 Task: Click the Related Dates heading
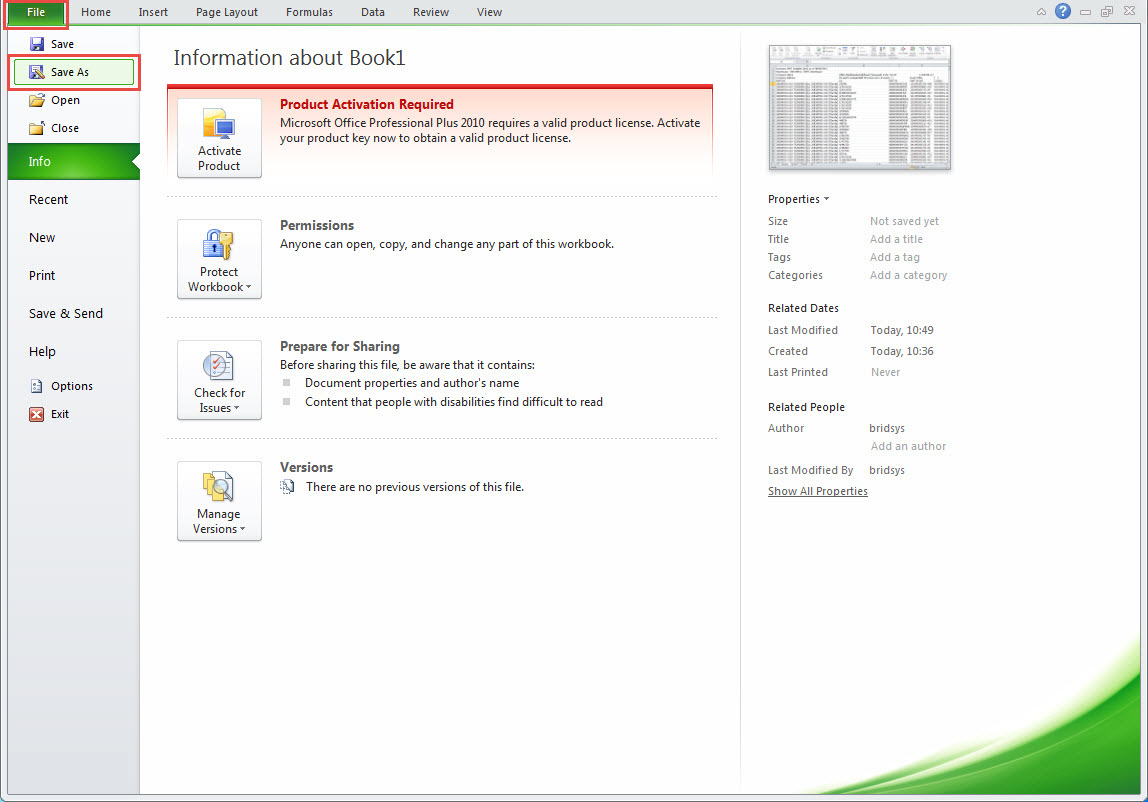coord(803,308)
